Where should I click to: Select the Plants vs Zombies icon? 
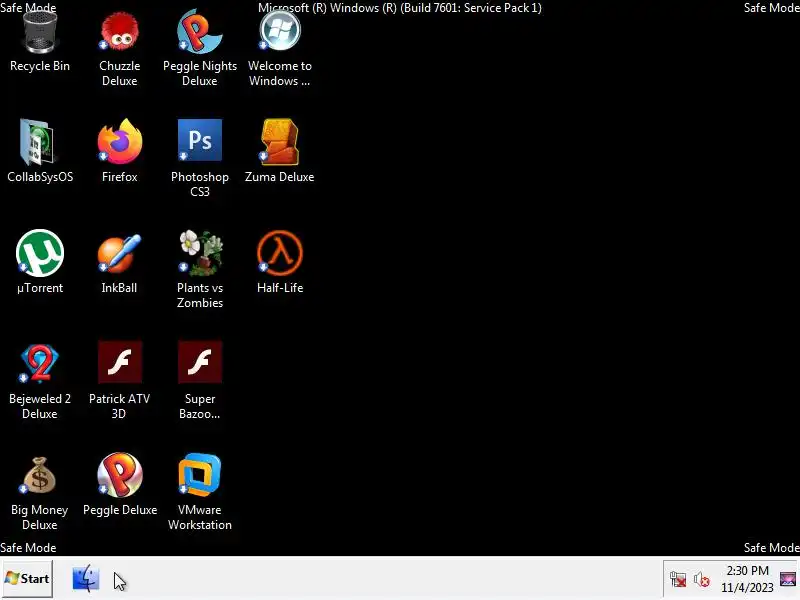199,253
